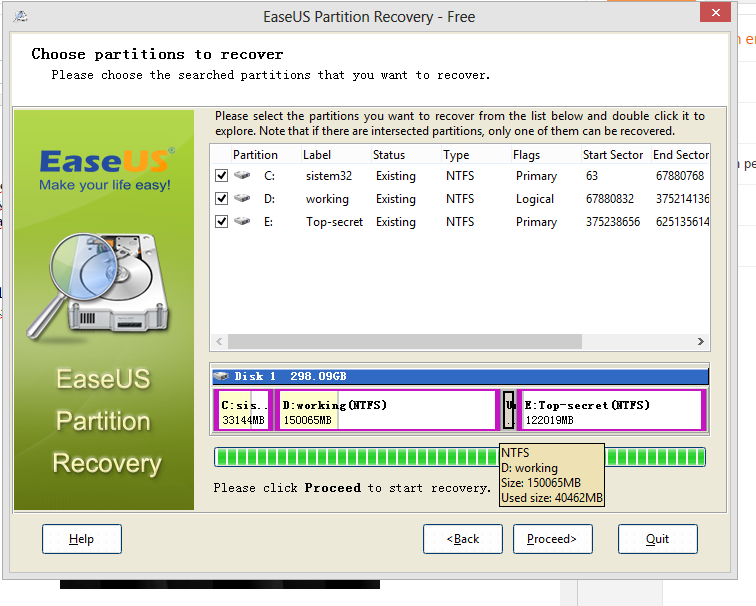Click 'NTFS' type in the C: row
The height and width of the screenshot is (606, 756).
[460, 175]
